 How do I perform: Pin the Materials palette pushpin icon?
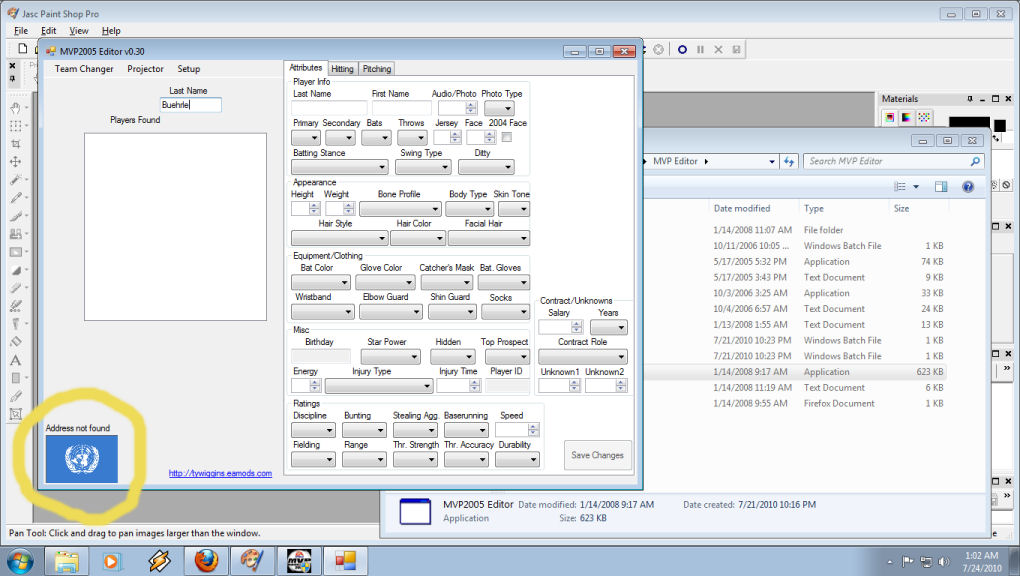tap(970, 99)
